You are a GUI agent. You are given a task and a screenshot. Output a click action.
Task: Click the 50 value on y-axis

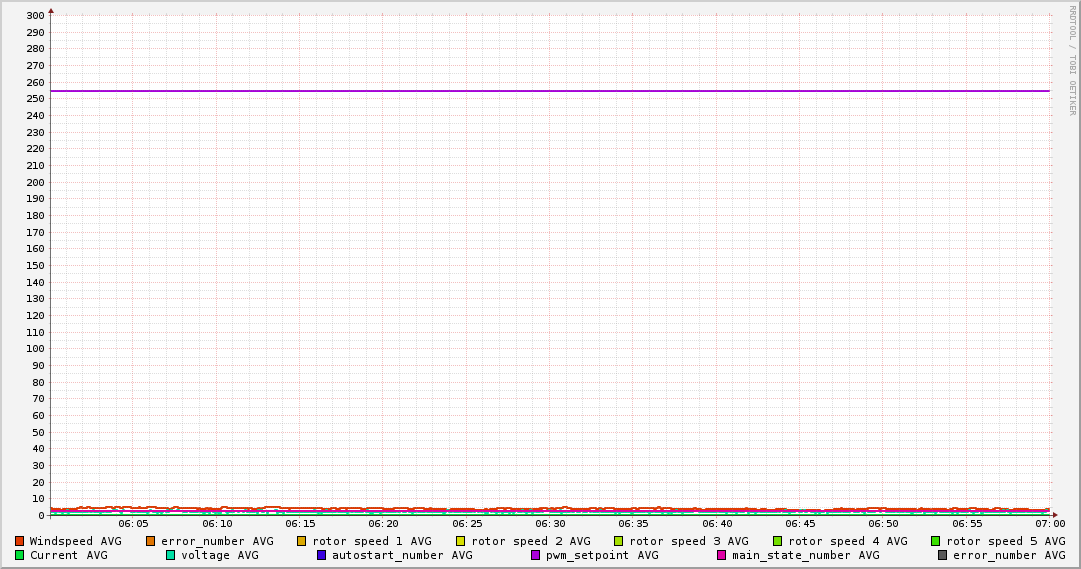coord(38,432)
